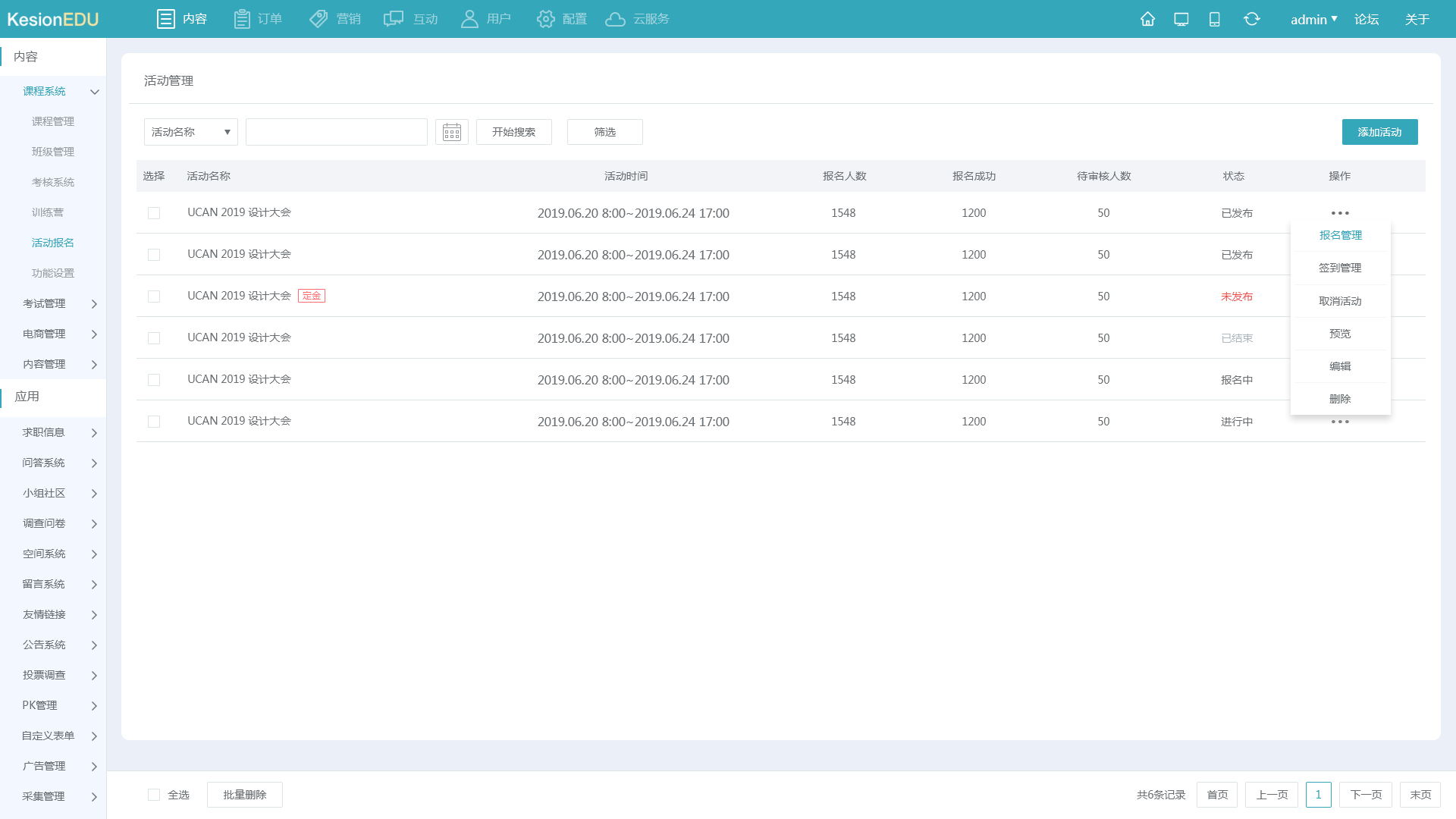The width and height of the screenshot is (1456, 819).
Task: Choose 签到管理 from the actions menu
Action: point(1340,268)
